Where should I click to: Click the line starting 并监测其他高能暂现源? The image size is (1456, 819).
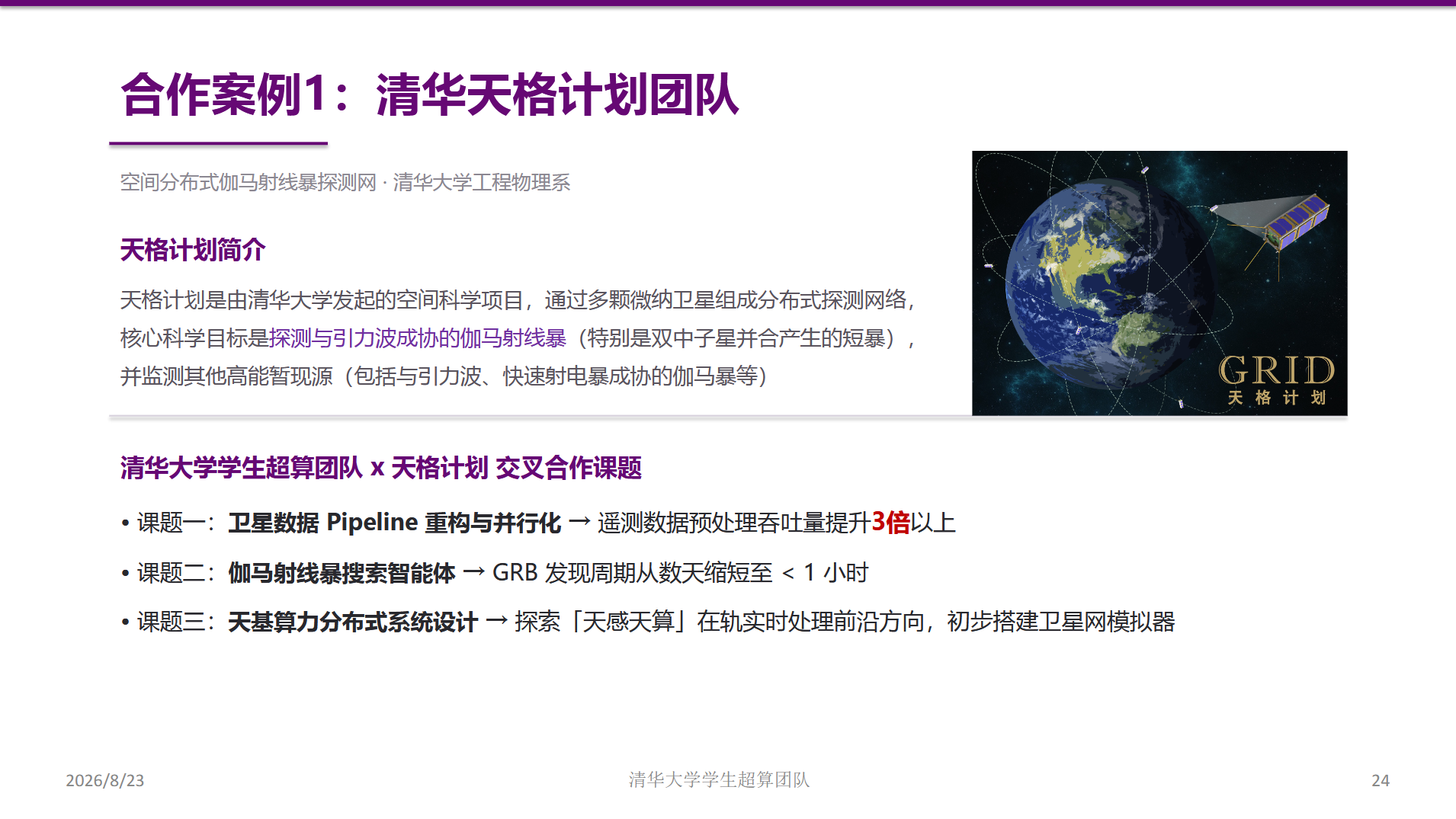[444, 376]
